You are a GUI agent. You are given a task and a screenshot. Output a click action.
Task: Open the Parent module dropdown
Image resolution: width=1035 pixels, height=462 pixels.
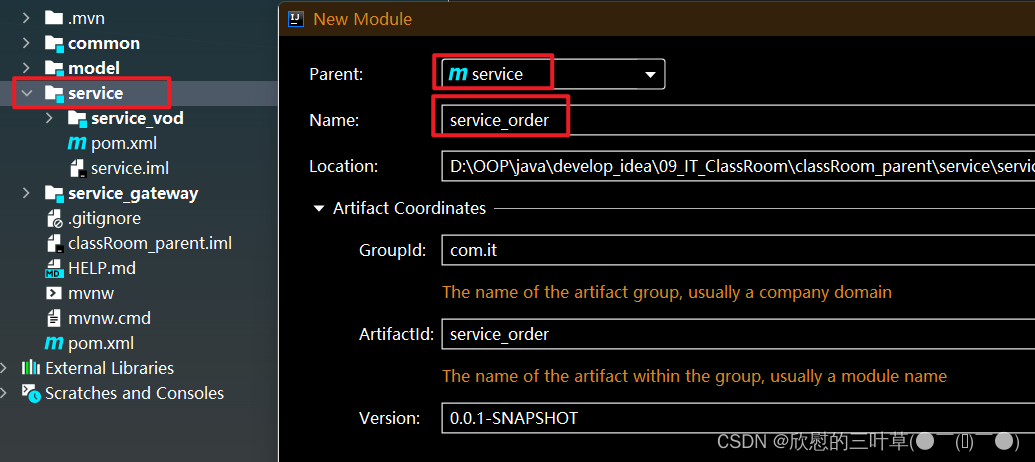click(650, 75)
